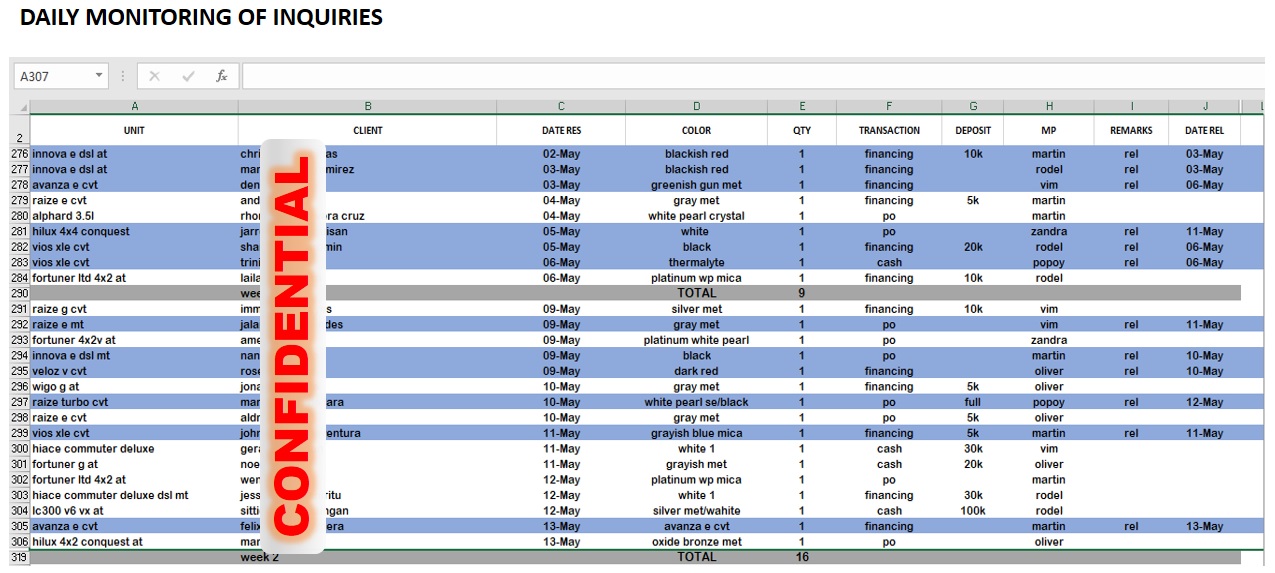The width and height of the screenshot is (1275, 573).
Task: Select row header 319
Action: pyautogui.click(x=20, y=557)
